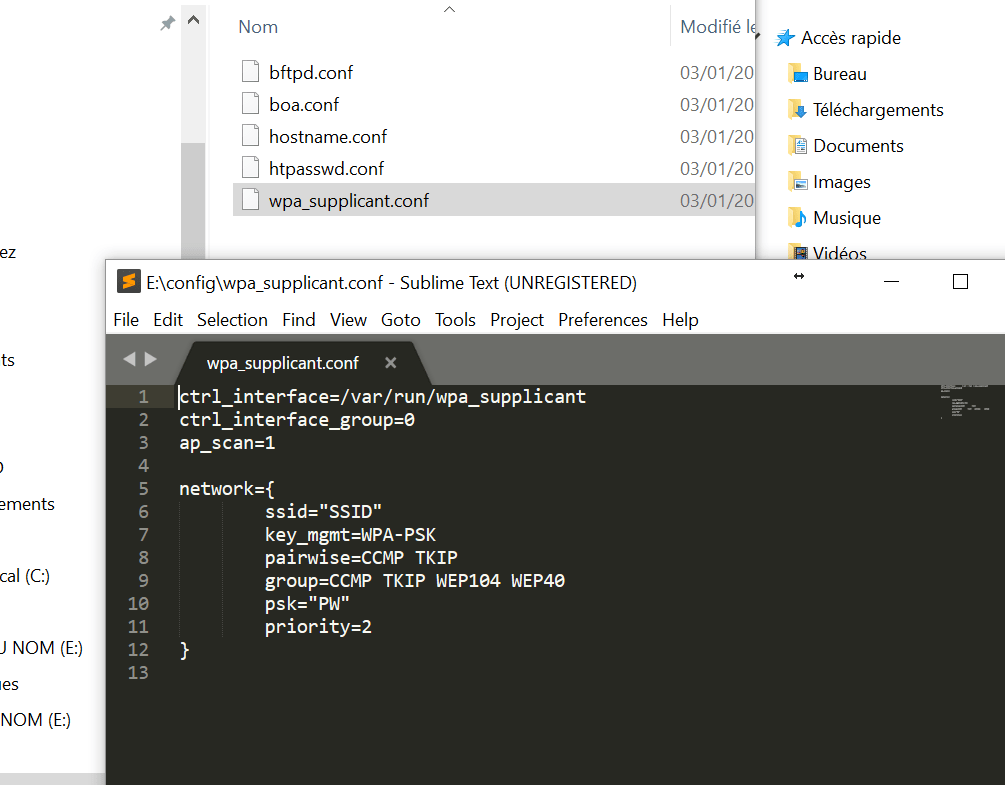Open Vidéos folder in quick access
Screen dimensions: 1005x785
(x=840, y=253)
